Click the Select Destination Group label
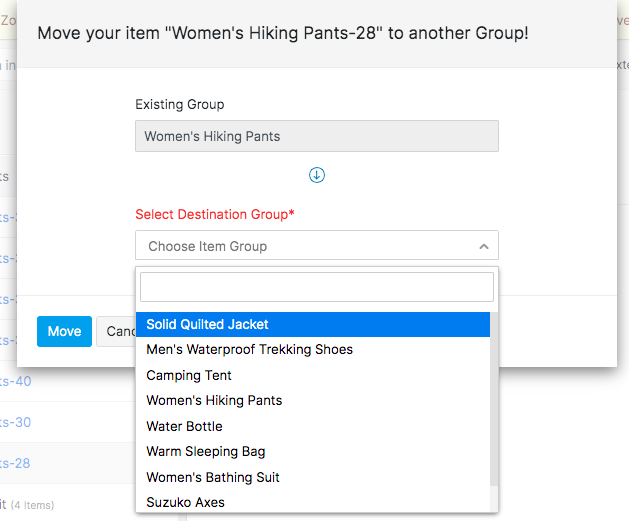The height and width of the screenshot is (521, 629). tap(215, 214)
